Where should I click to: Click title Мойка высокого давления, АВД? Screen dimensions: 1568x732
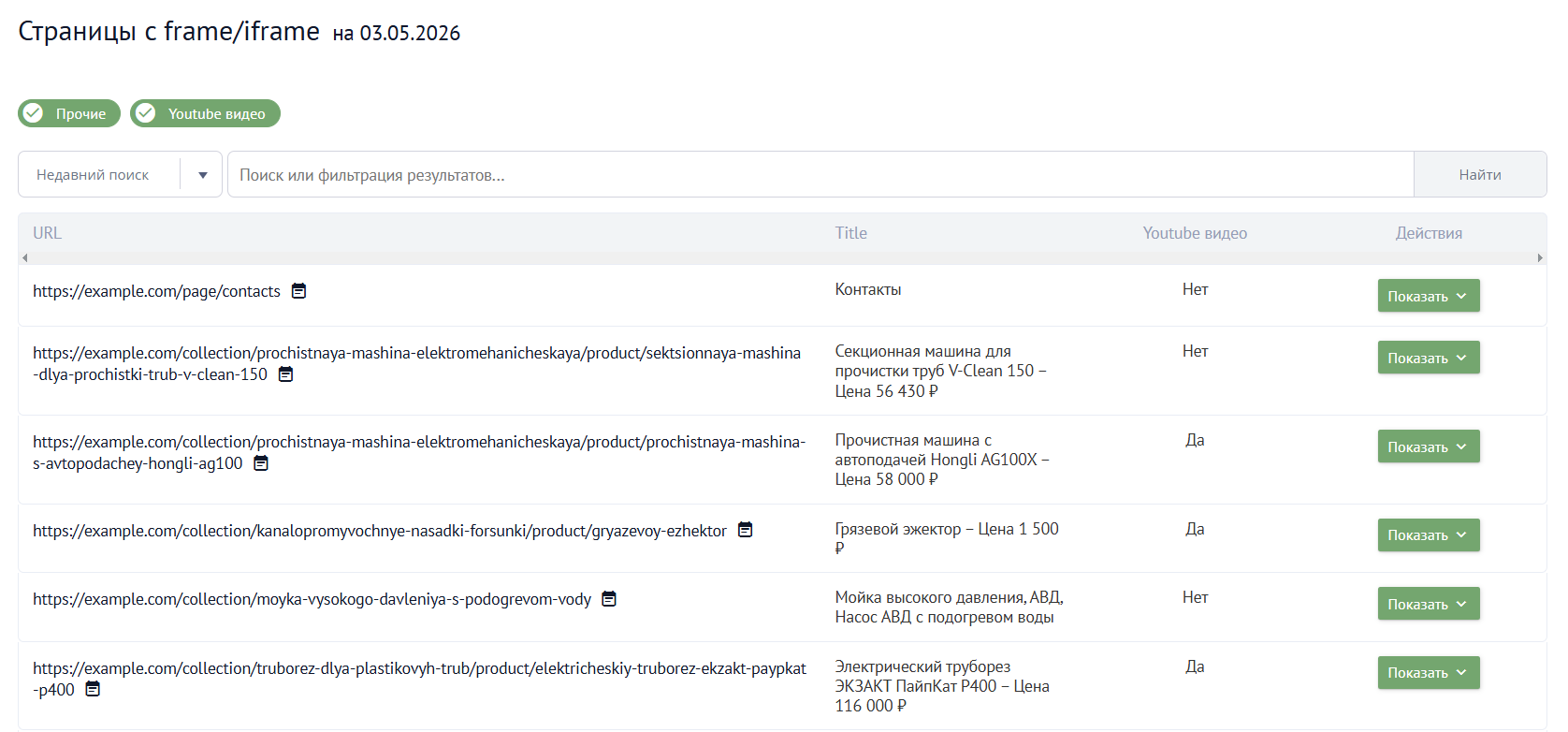pyautogui.click(x=949, y=607)
